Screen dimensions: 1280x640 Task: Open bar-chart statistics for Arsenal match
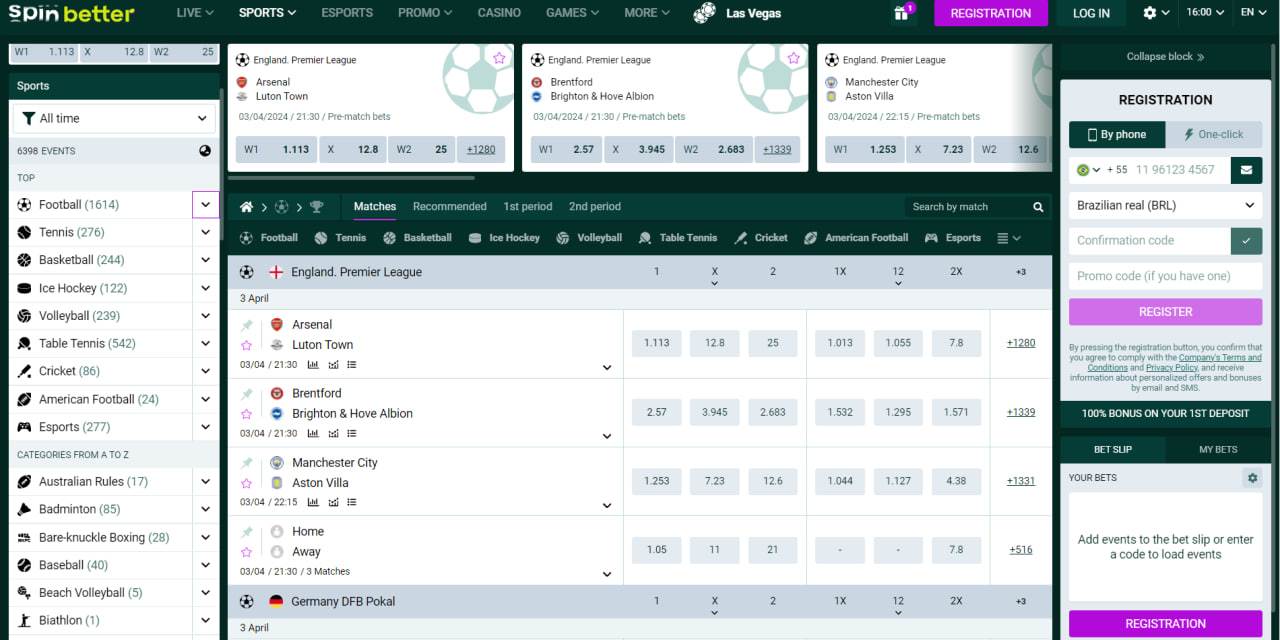[313, 365]
